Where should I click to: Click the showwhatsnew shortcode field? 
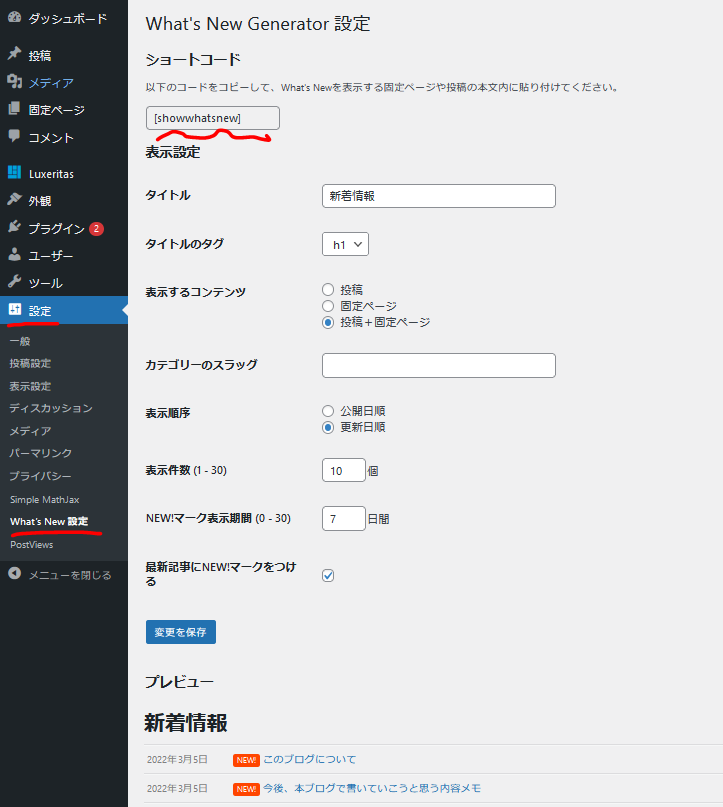[x=213, y=118]
